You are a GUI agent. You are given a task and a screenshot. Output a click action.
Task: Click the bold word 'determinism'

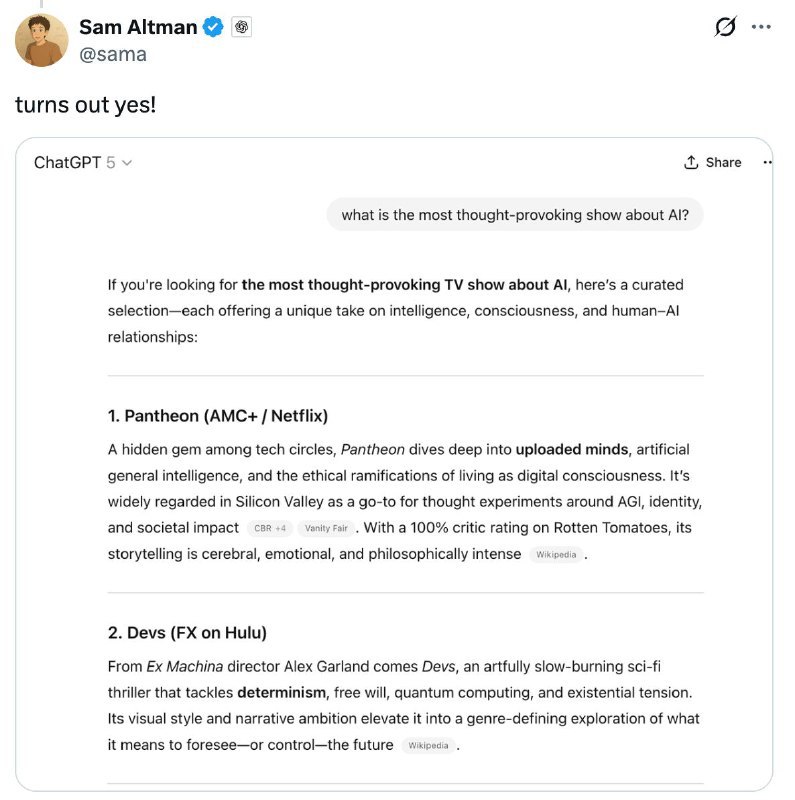(281, 692)
